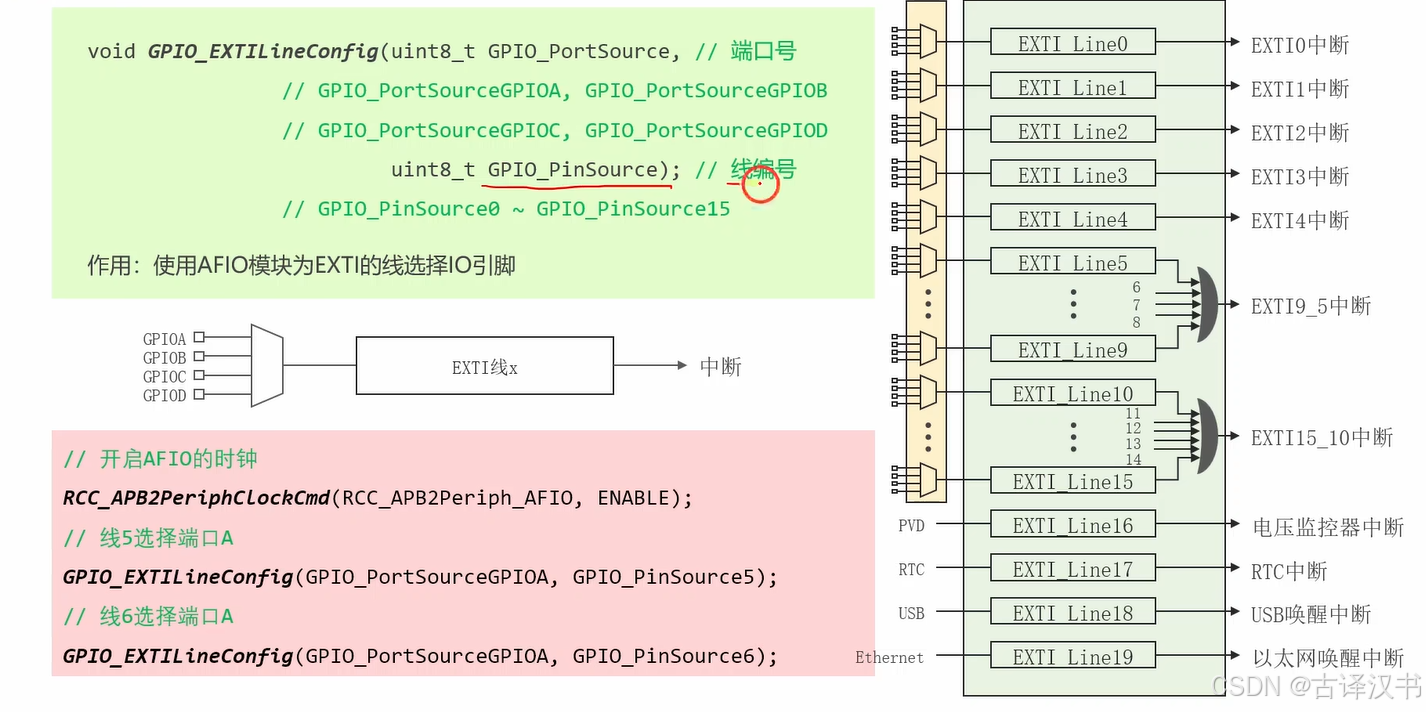Screen dimensions: 1426x712
Task: Click the 以太网唤醒中断 label
Action: click(x=1328, y=658)
